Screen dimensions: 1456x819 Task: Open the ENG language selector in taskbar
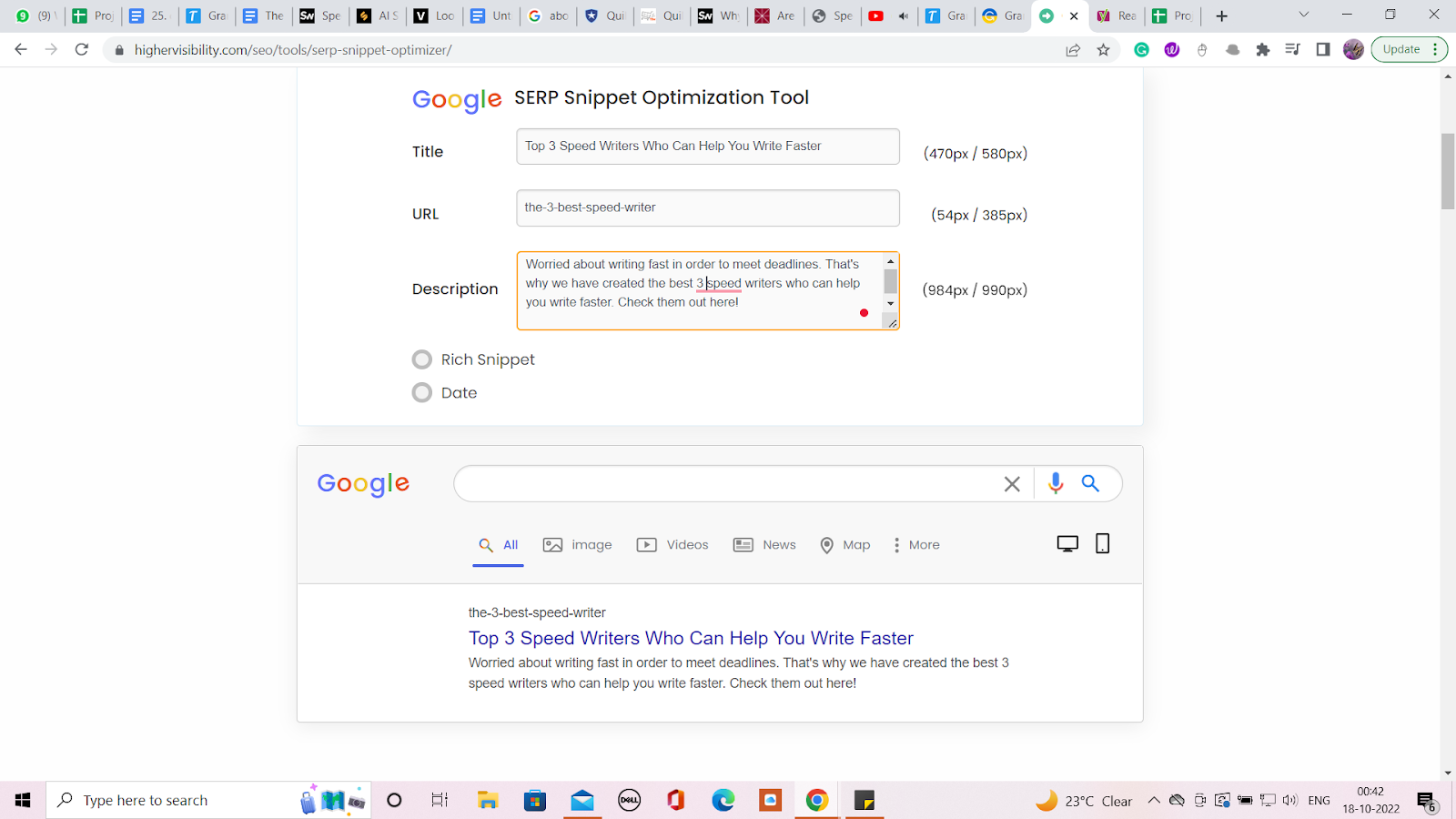(x=1318, y=800)
